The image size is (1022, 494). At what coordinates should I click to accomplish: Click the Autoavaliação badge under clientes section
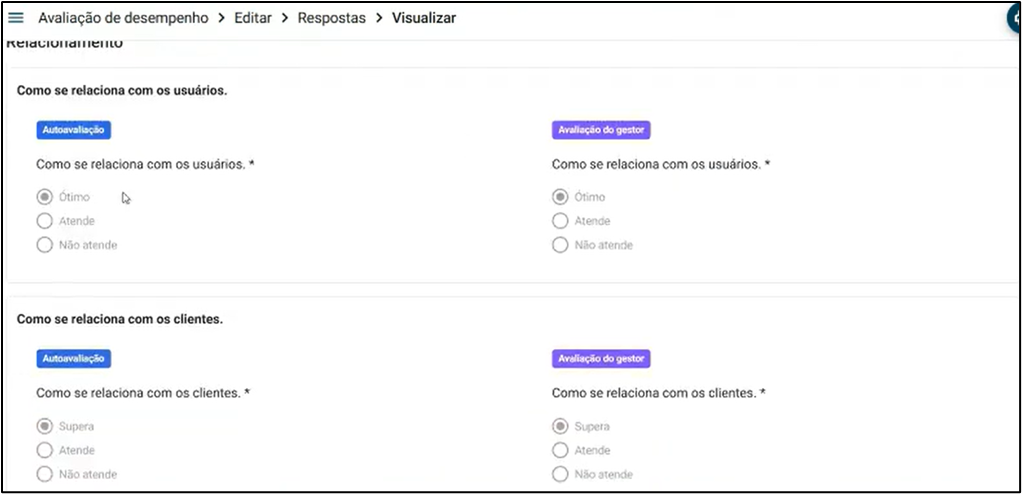pyautogui.click(x=73, y=358)
